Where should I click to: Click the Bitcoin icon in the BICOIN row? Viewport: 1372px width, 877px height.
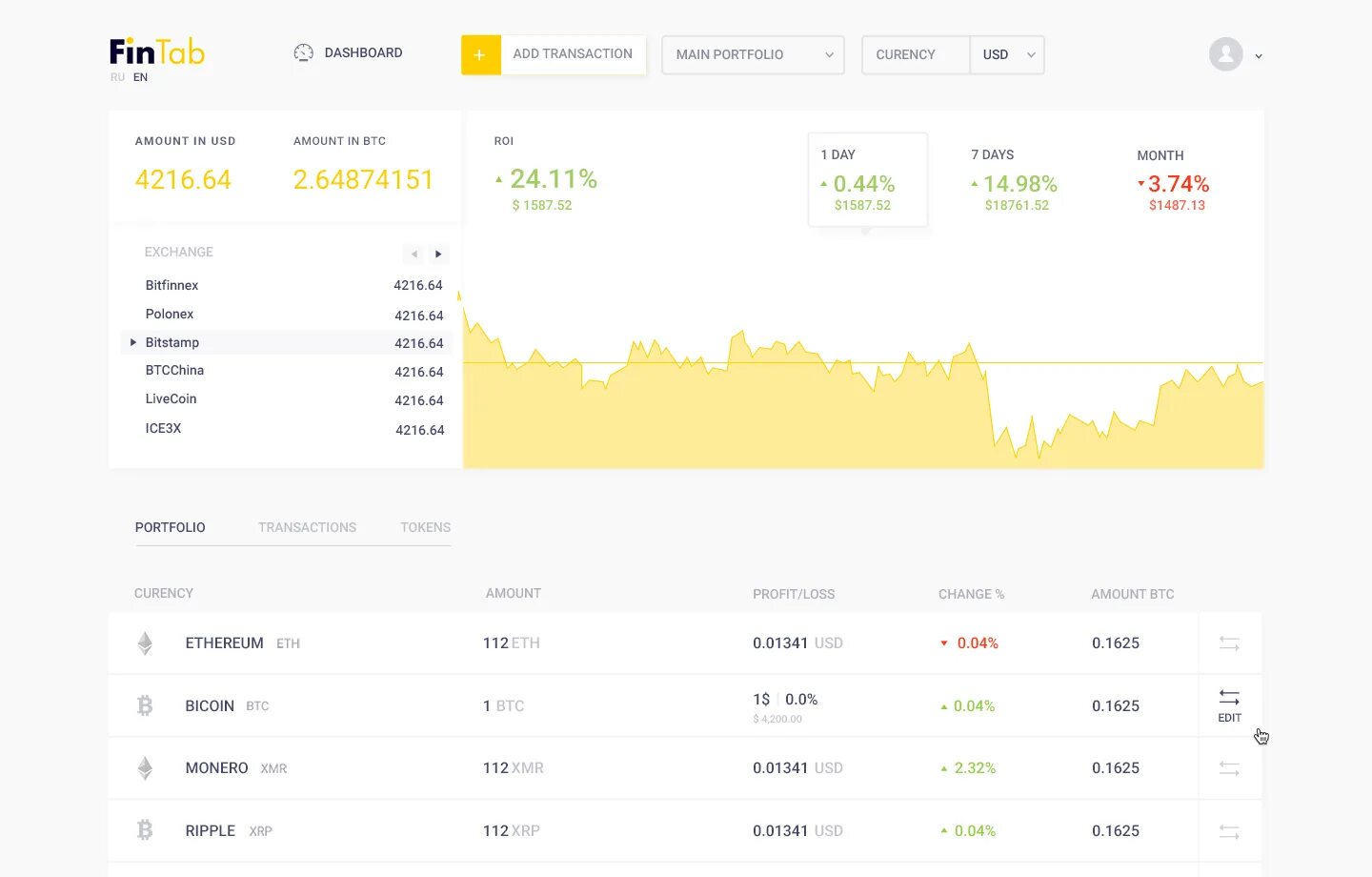tap(145, 705)
